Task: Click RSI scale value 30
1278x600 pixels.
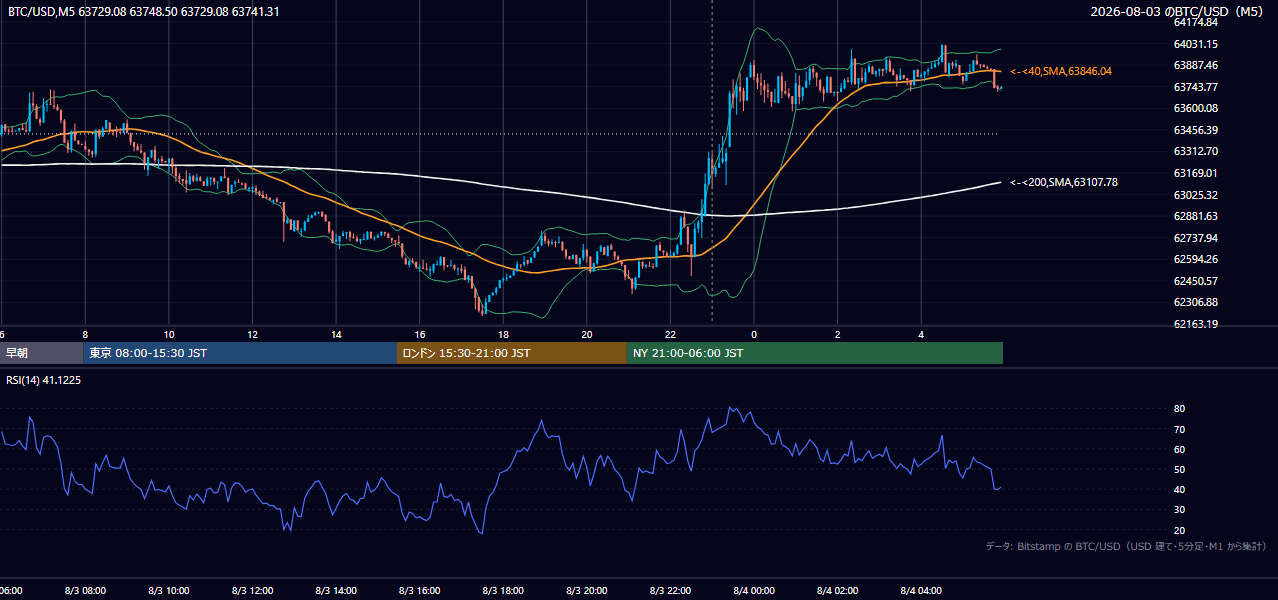Action: pos(1179,510)
